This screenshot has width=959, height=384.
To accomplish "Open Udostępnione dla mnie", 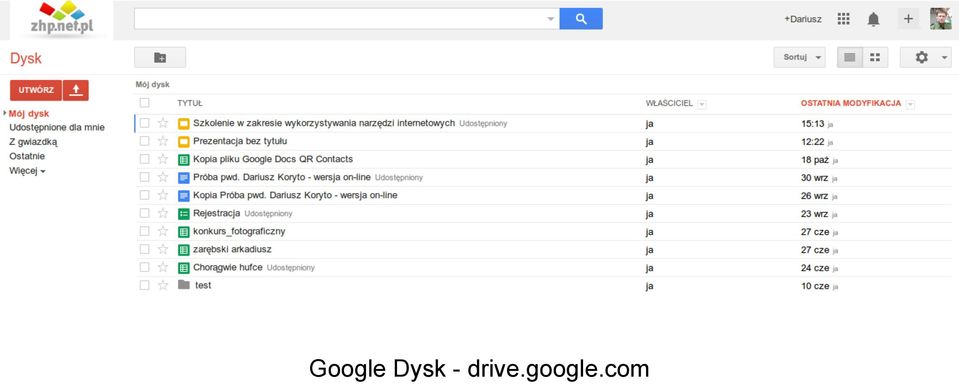I will pos(57,128).
